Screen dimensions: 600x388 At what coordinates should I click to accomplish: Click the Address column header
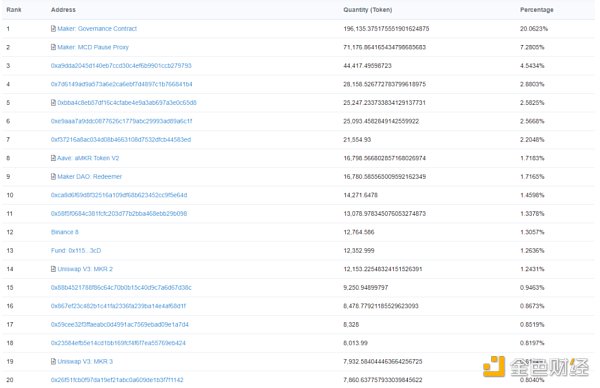(x=63, y=10)
